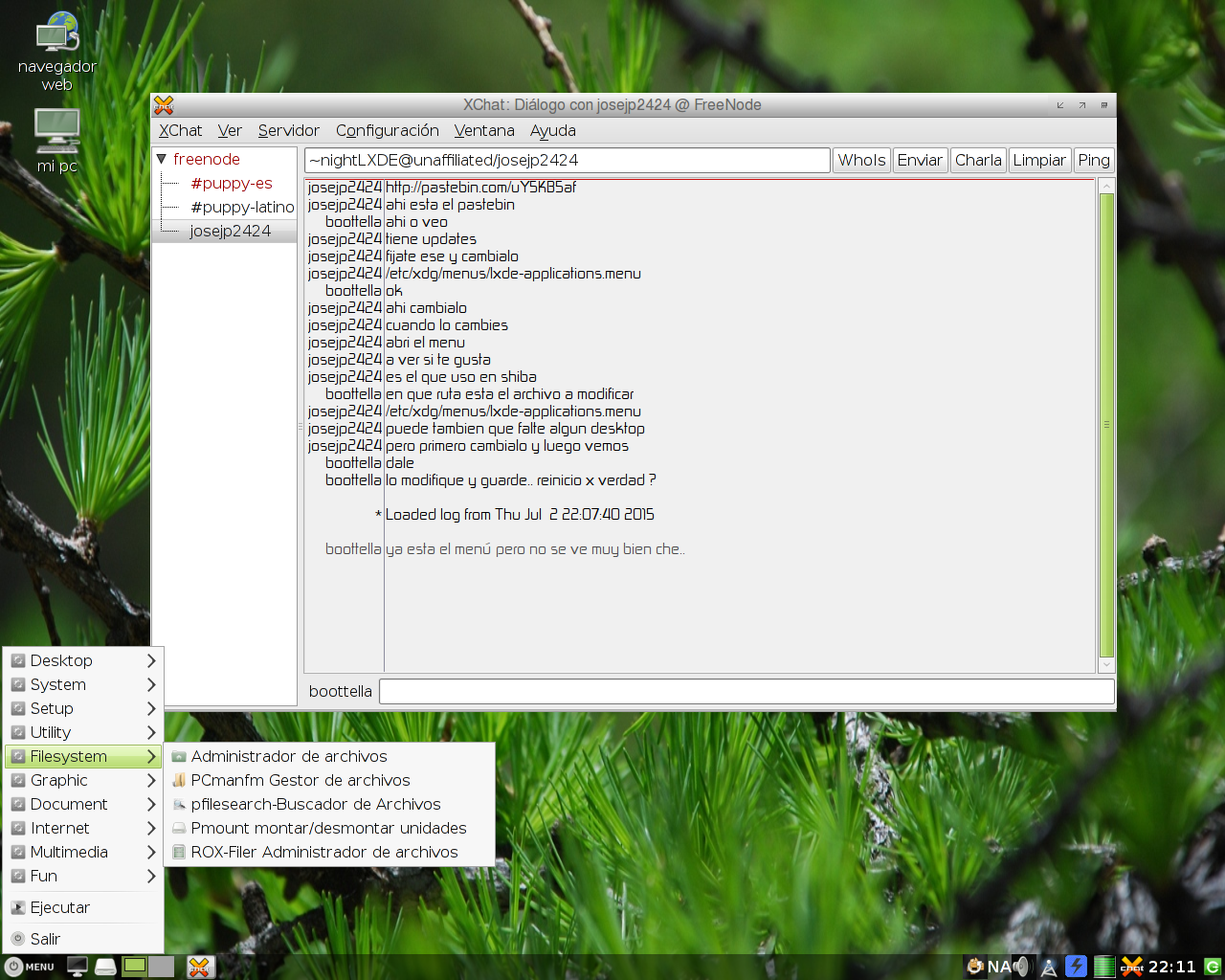This screenshot has height=980, width=1225.
Task: Click the MENU start button
Action: (30, 967)
